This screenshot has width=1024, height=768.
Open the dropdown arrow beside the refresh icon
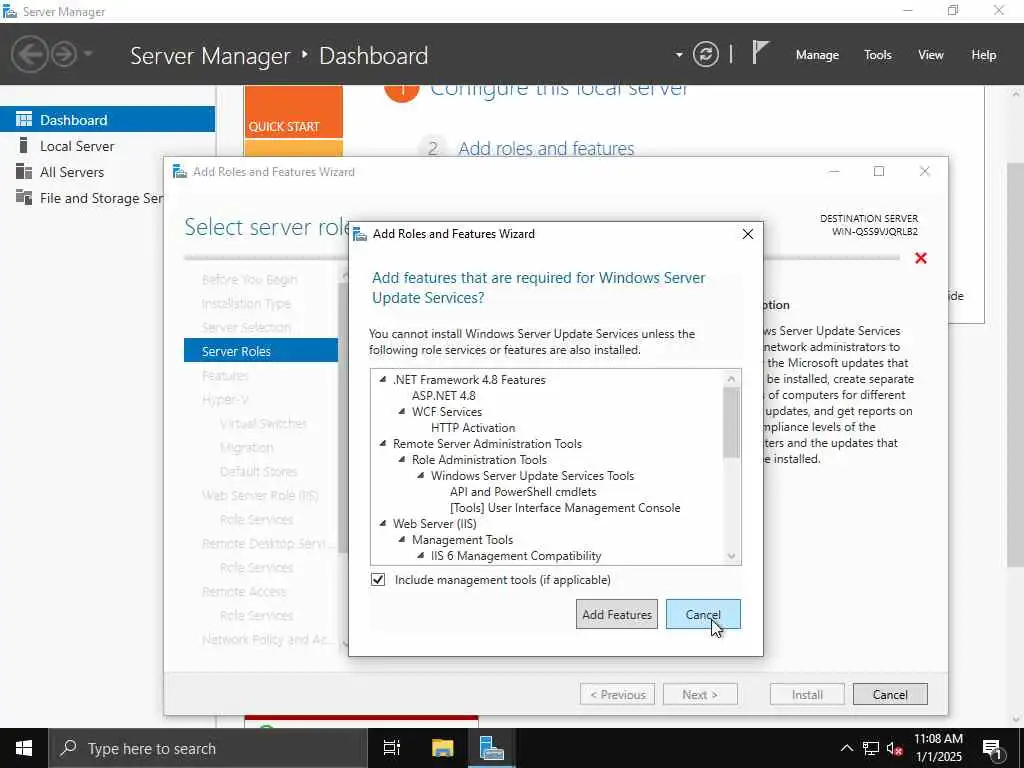(679, 55)
